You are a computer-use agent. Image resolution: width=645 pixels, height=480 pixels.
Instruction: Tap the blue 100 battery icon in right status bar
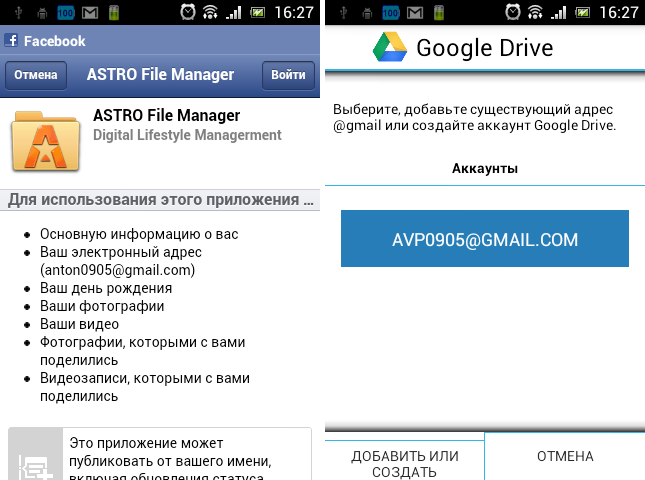pyautogui.click(x=391, y=13)
